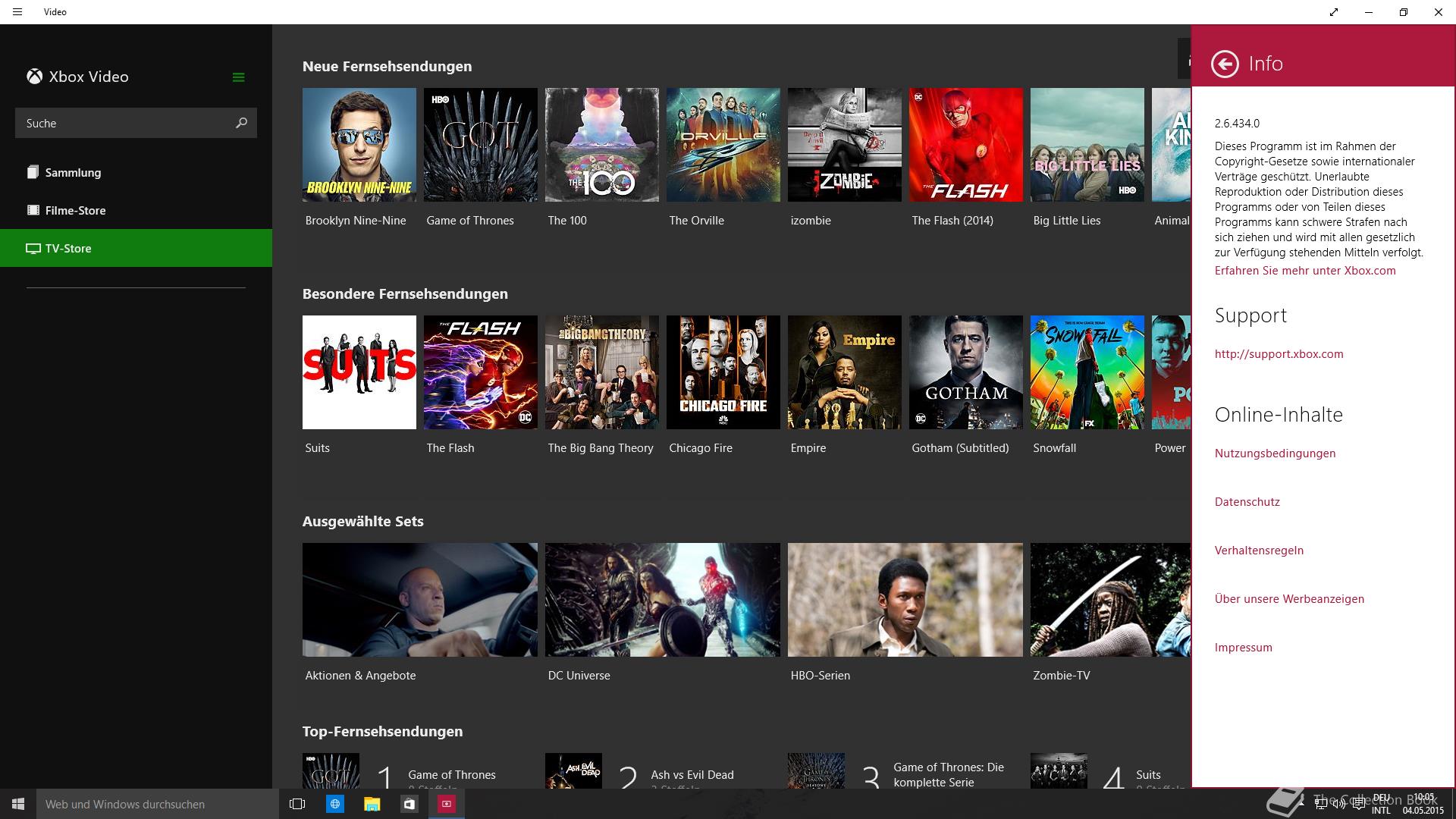Open the Gotham (Subtitled) poster

point(966,372)
